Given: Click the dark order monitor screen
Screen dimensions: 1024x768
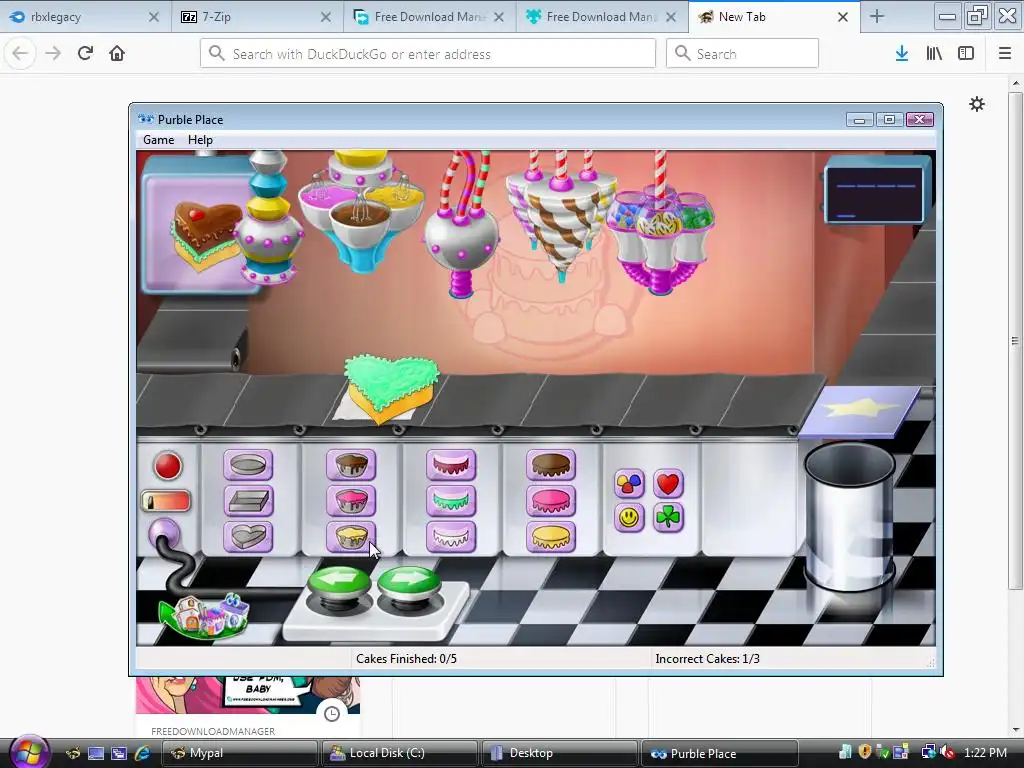Looking at the screenshot, I should pos(874,194).
